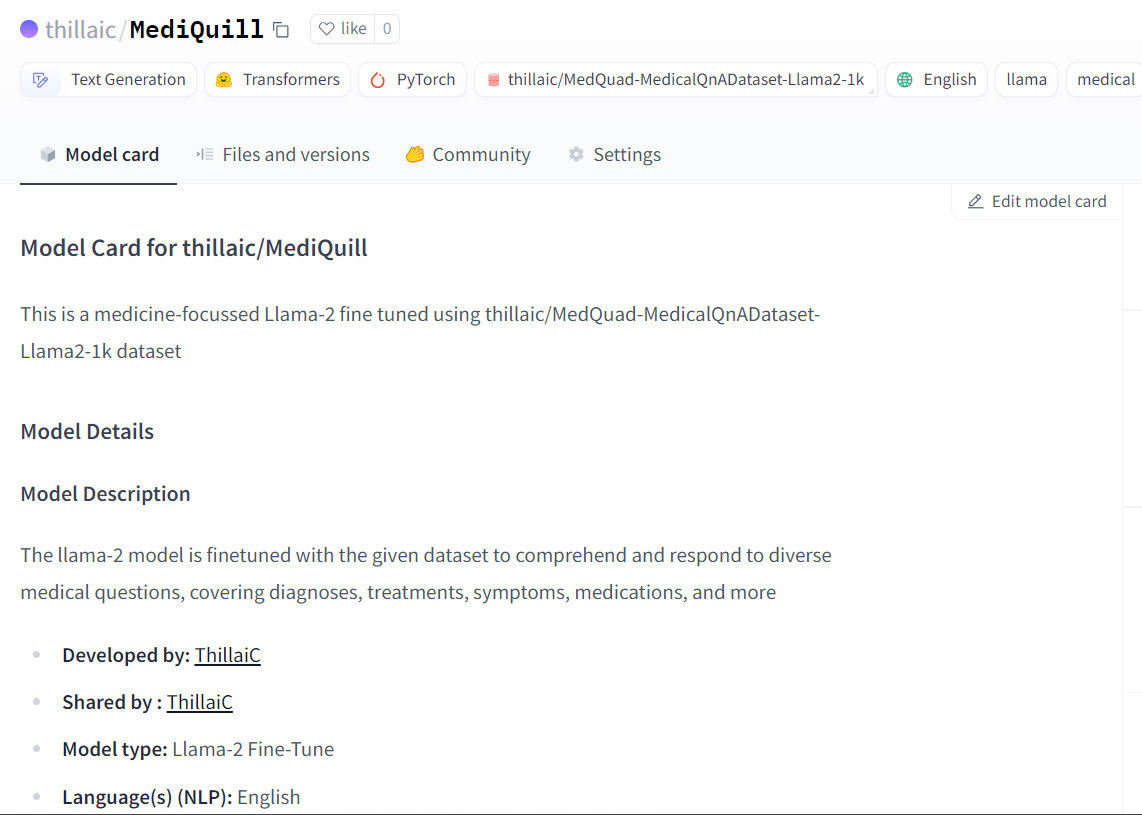Click the Model card cube icon
1142x815 pixels.
(x=48, y=154)
